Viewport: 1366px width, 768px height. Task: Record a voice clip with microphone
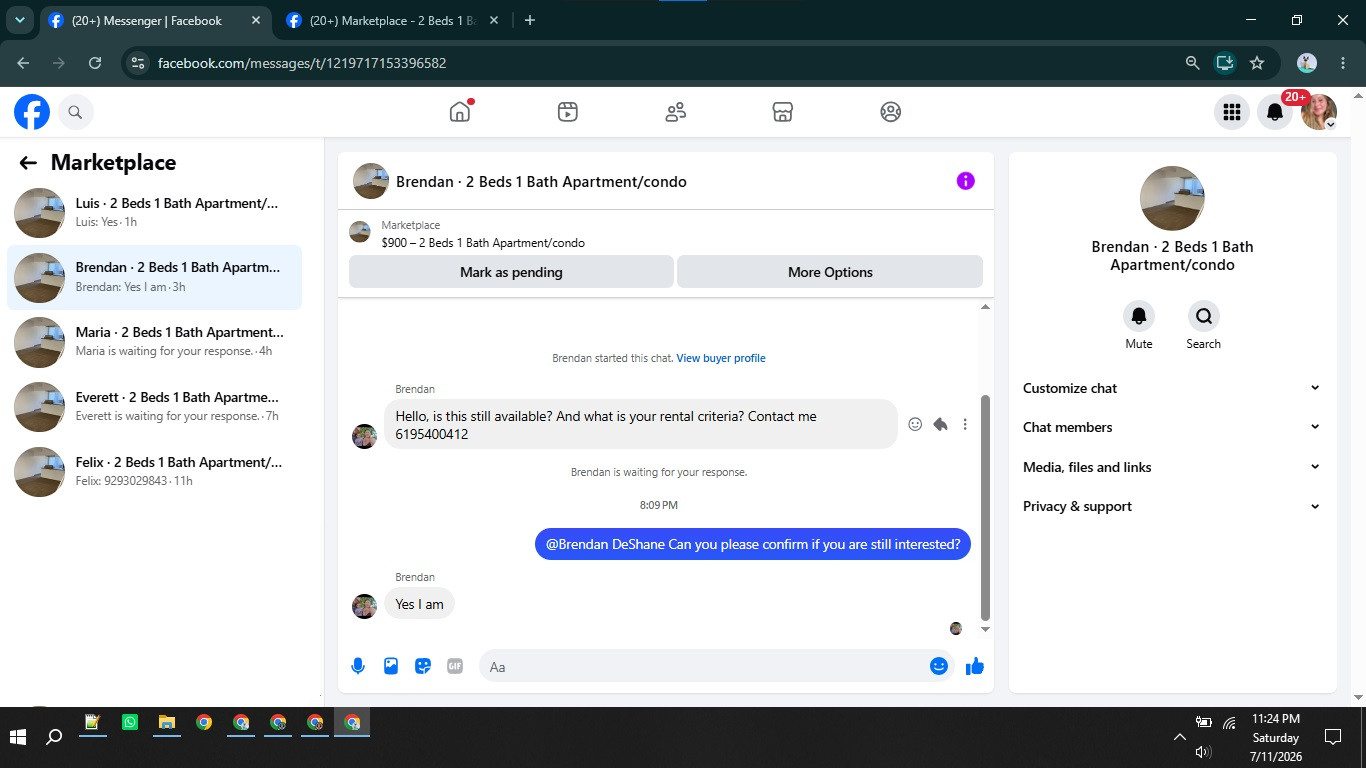(358, 666)
